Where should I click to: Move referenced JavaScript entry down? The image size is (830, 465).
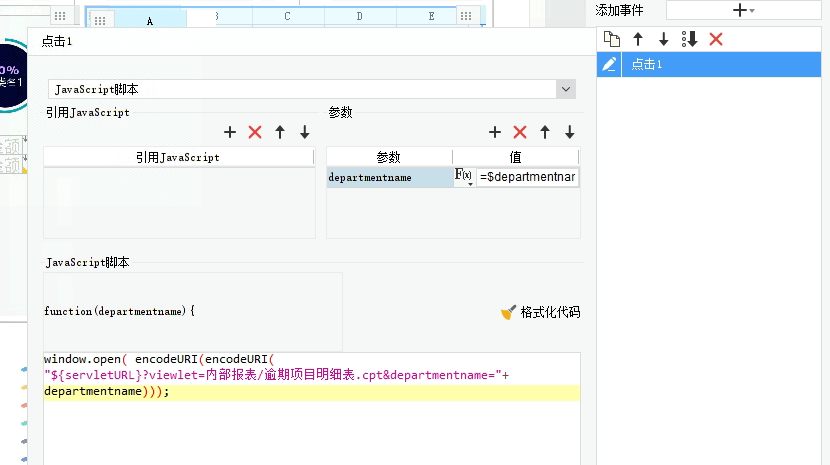(x=305, y=132)
